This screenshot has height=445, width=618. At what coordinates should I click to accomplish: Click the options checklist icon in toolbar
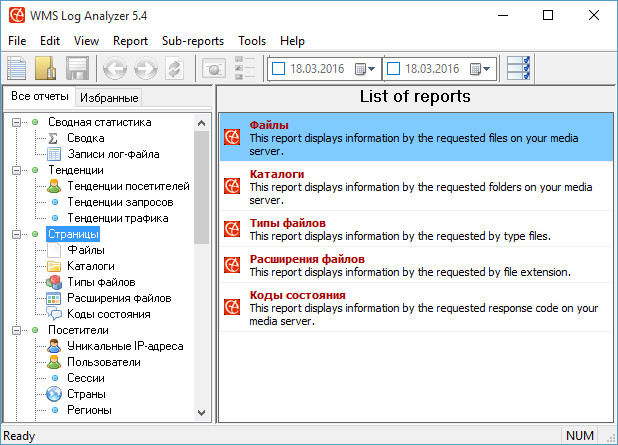[519, 69]
